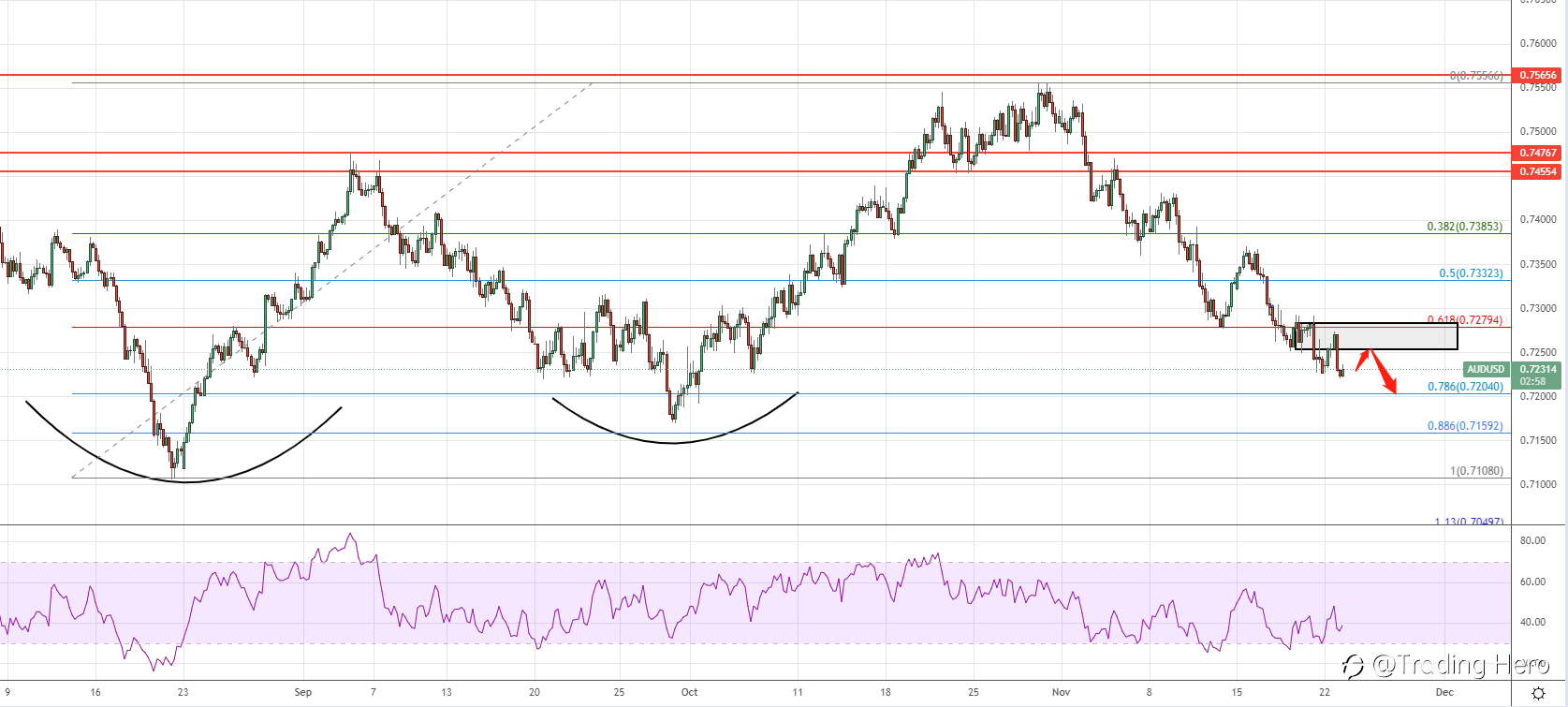The width and height of the screenshot is (1568, 707).
Task: Select the AUDUSD symbol price tag
Action: coord(1486,369)
